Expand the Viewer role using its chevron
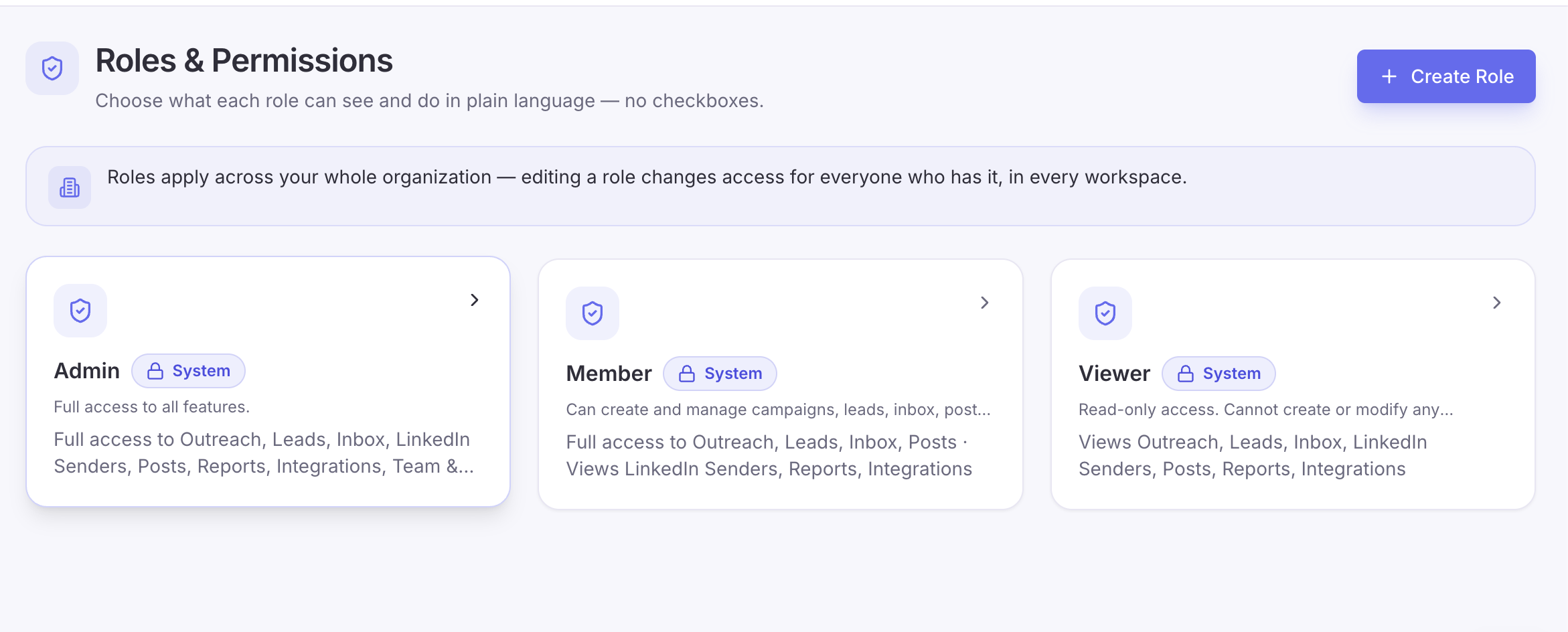This screenshot has height=632, width=1568. (x=1497, y=303)
